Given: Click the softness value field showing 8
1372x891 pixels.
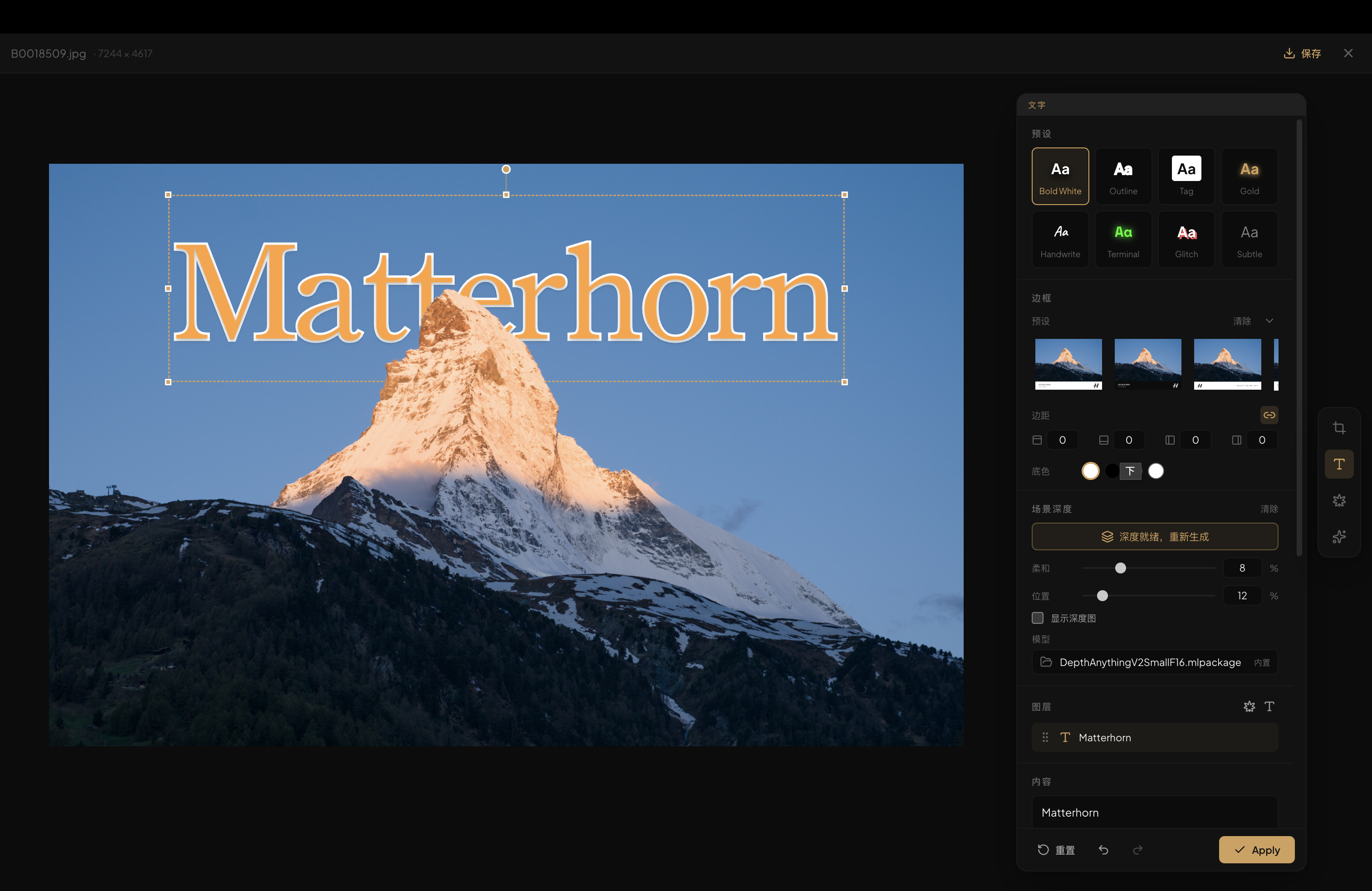Looking at the screenshot, I should [1242, 568].
